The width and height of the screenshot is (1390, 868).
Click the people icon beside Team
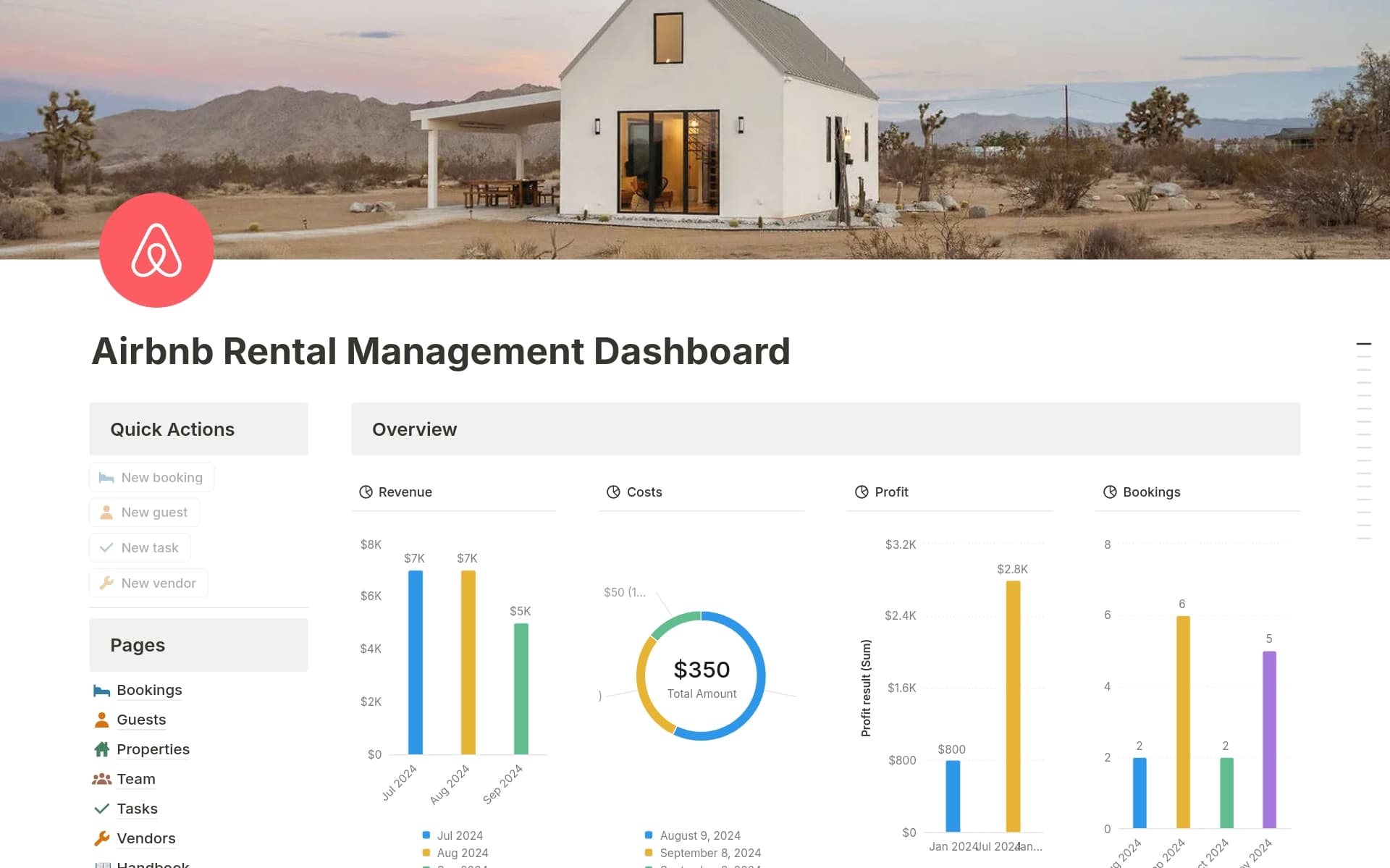[x=101, y=780]
